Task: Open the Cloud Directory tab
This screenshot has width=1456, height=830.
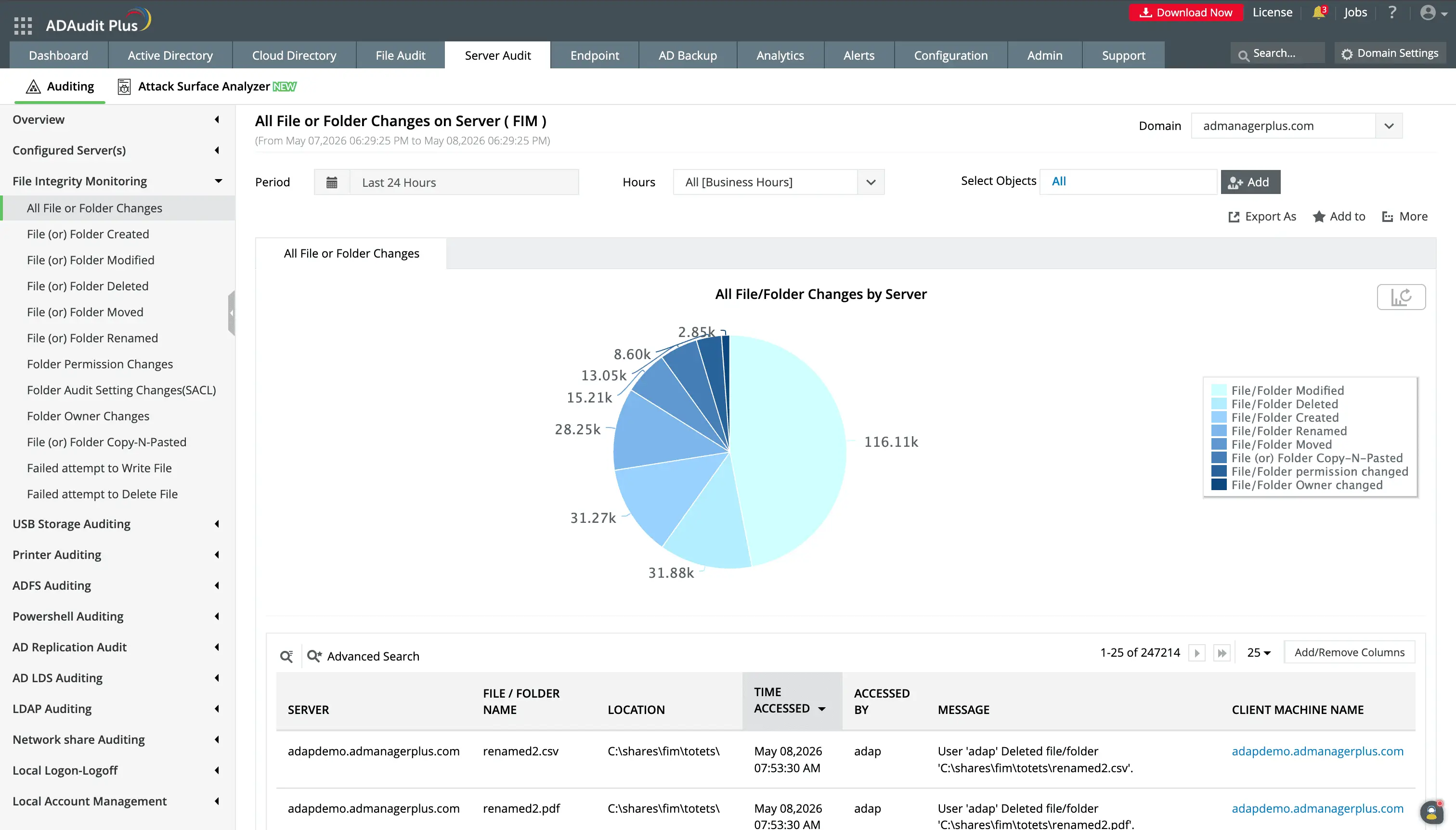Action: tap(294, 55)
